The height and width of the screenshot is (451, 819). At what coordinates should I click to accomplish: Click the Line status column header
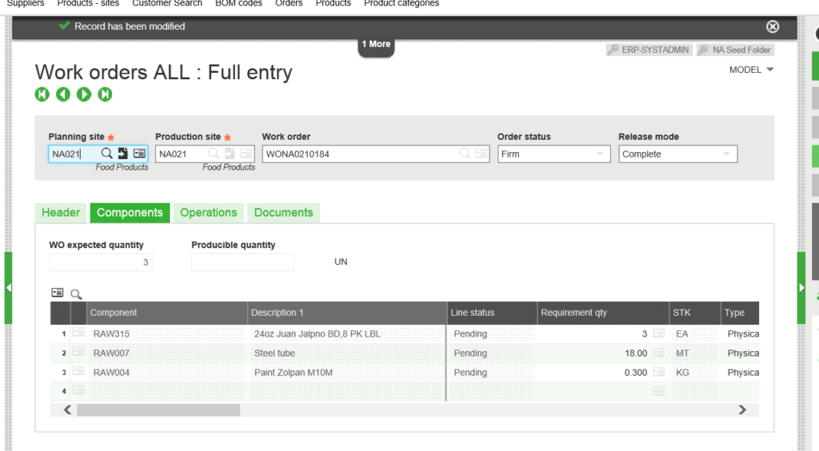[492, 313]
